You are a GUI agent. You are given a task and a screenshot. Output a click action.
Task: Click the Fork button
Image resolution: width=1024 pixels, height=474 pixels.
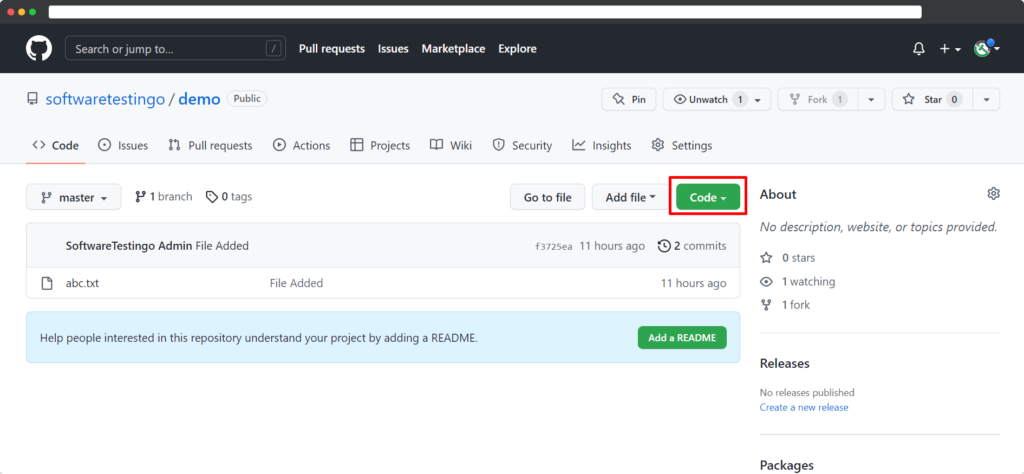coord(818,99)
